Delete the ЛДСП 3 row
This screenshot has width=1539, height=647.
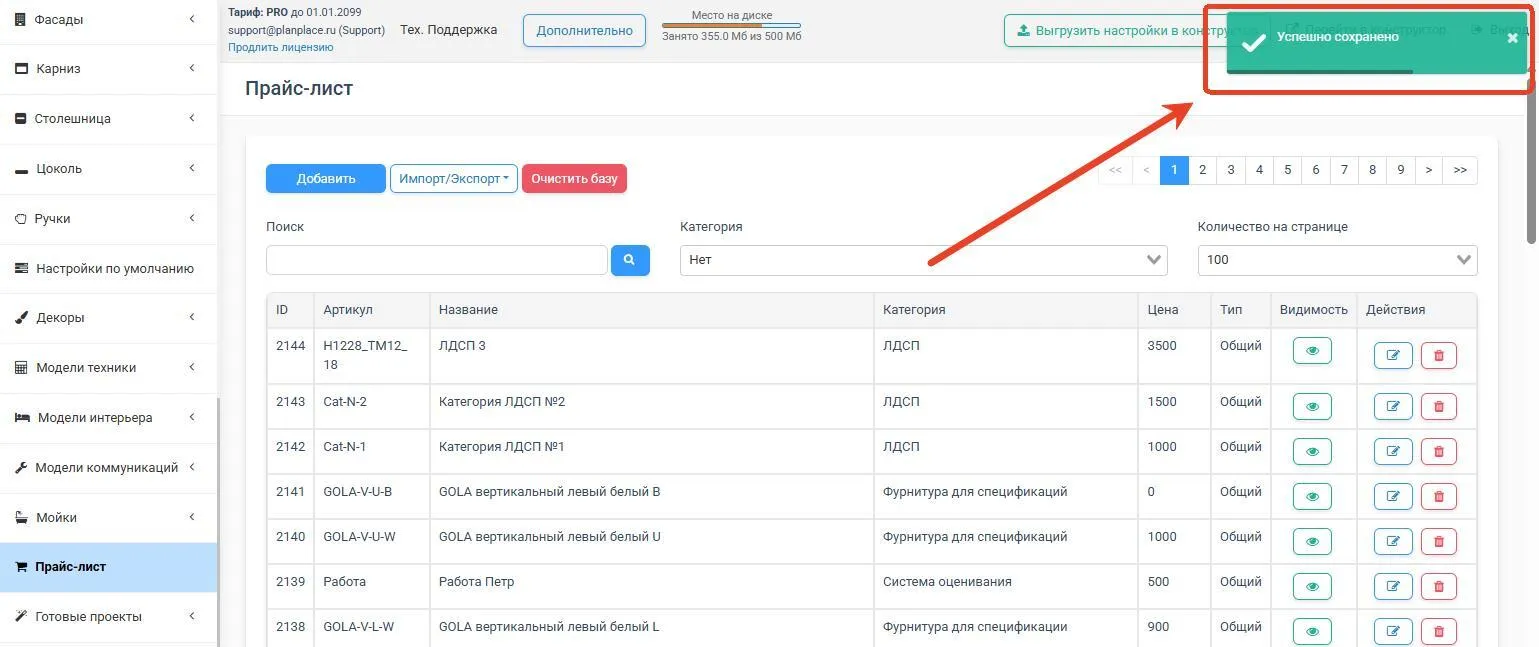[x=1439, y=355]
